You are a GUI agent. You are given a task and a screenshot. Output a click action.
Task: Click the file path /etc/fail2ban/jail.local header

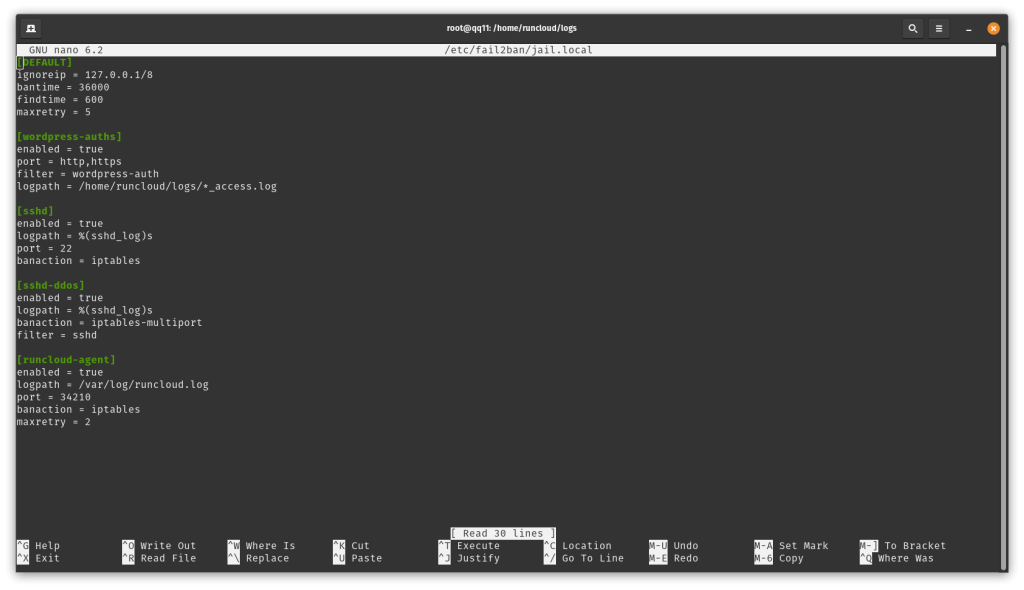519,50
